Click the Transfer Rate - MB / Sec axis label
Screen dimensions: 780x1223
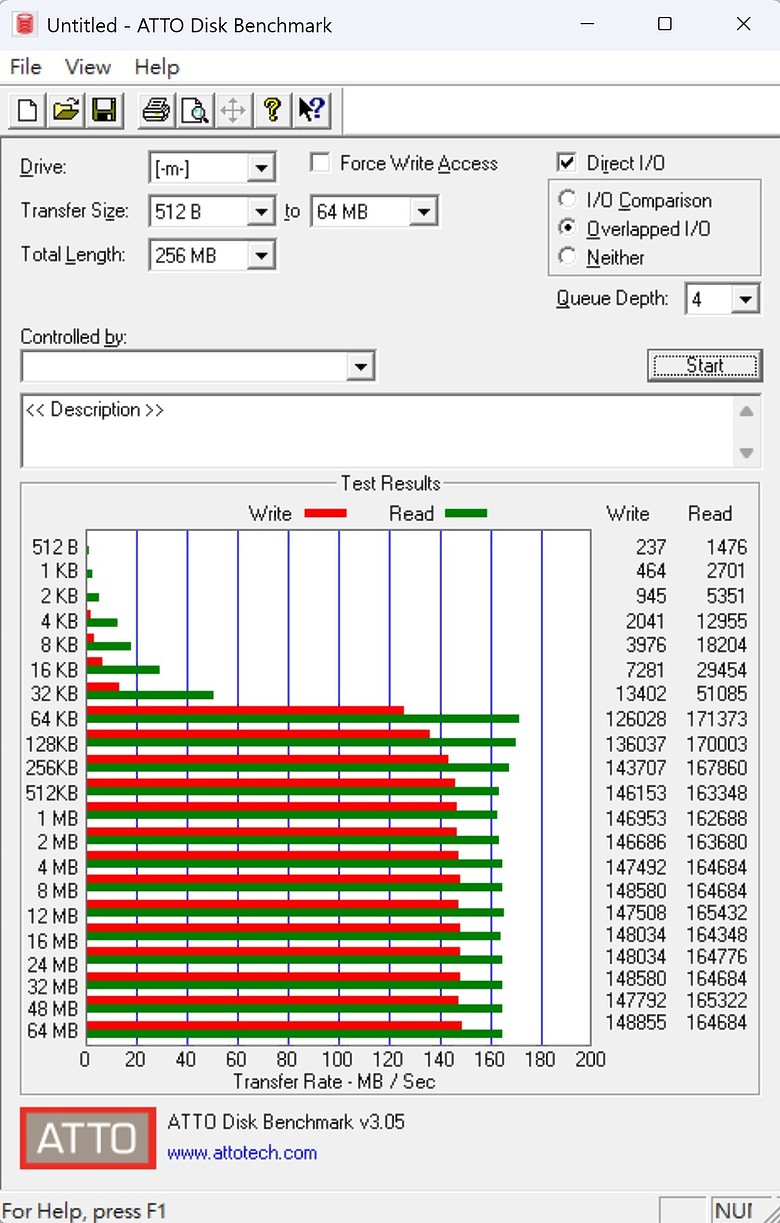tap(334, 1081)
